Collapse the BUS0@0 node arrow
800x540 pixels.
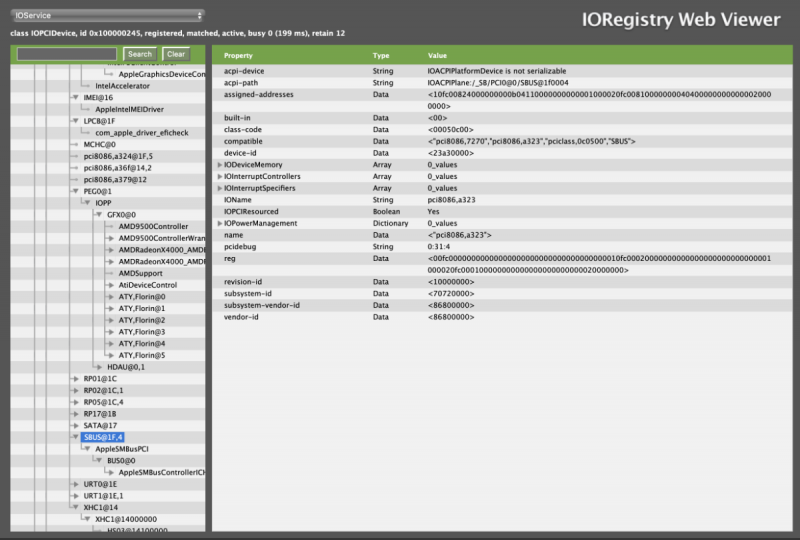(x=99, y=461)
